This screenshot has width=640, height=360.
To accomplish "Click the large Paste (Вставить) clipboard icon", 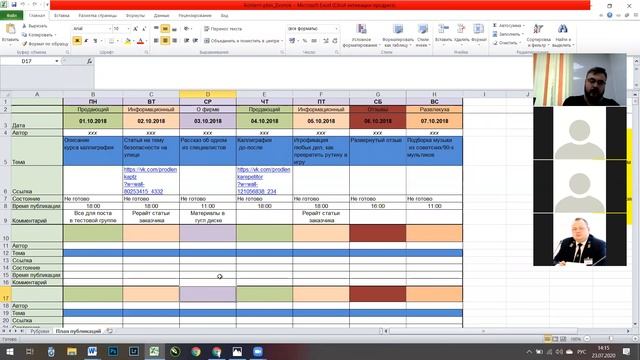I will 10,29.
